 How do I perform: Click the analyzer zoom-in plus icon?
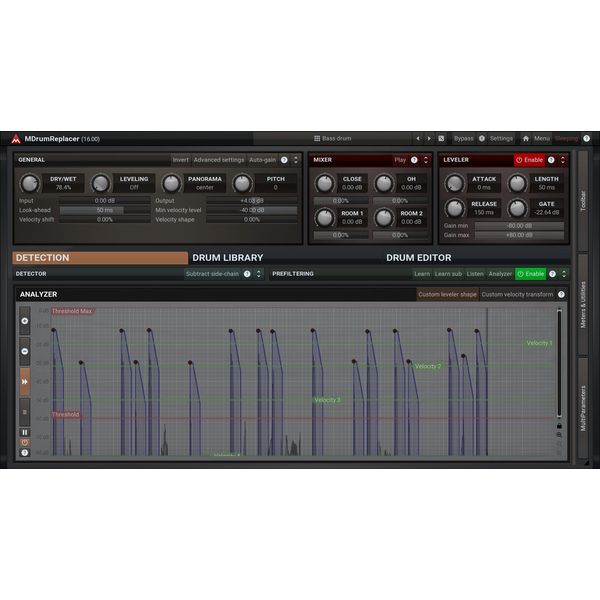point(25,321)
